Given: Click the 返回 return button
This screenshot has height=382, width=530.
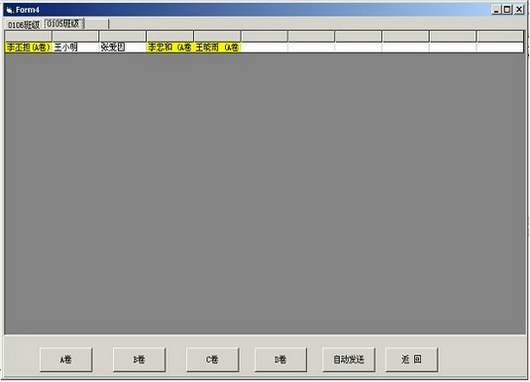Looking at the screenshot, I should pos(411,360).
